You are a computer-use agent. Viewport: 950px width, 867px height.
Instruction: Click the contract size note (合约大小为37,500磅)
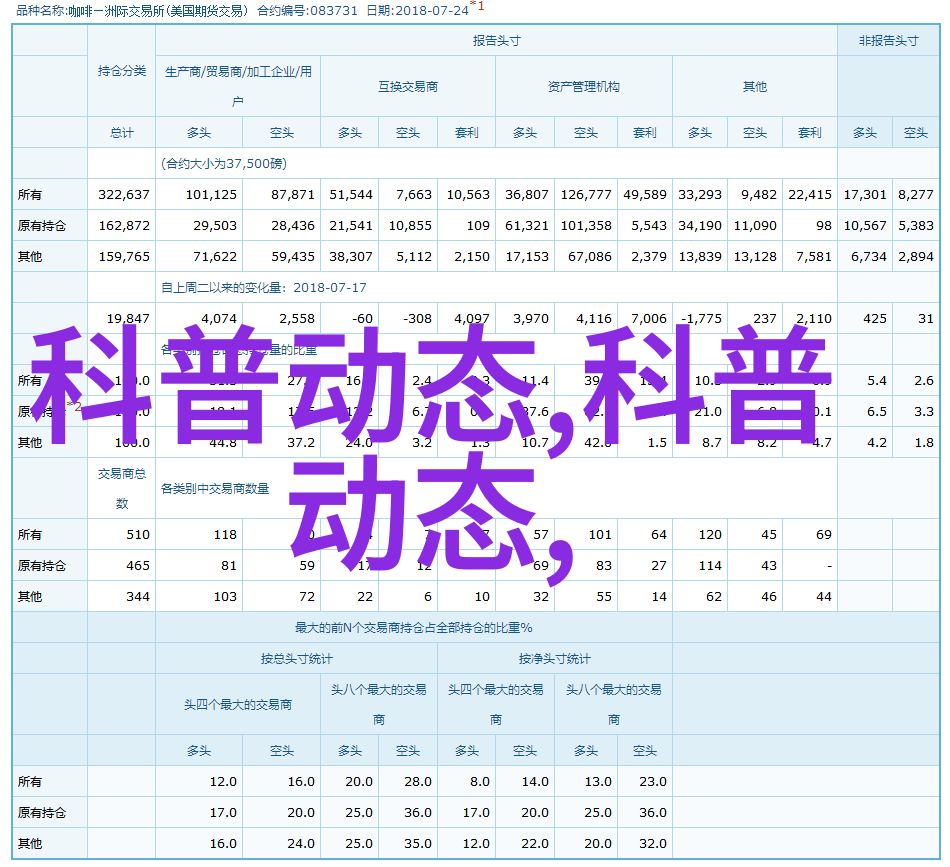tap(224, 164)
